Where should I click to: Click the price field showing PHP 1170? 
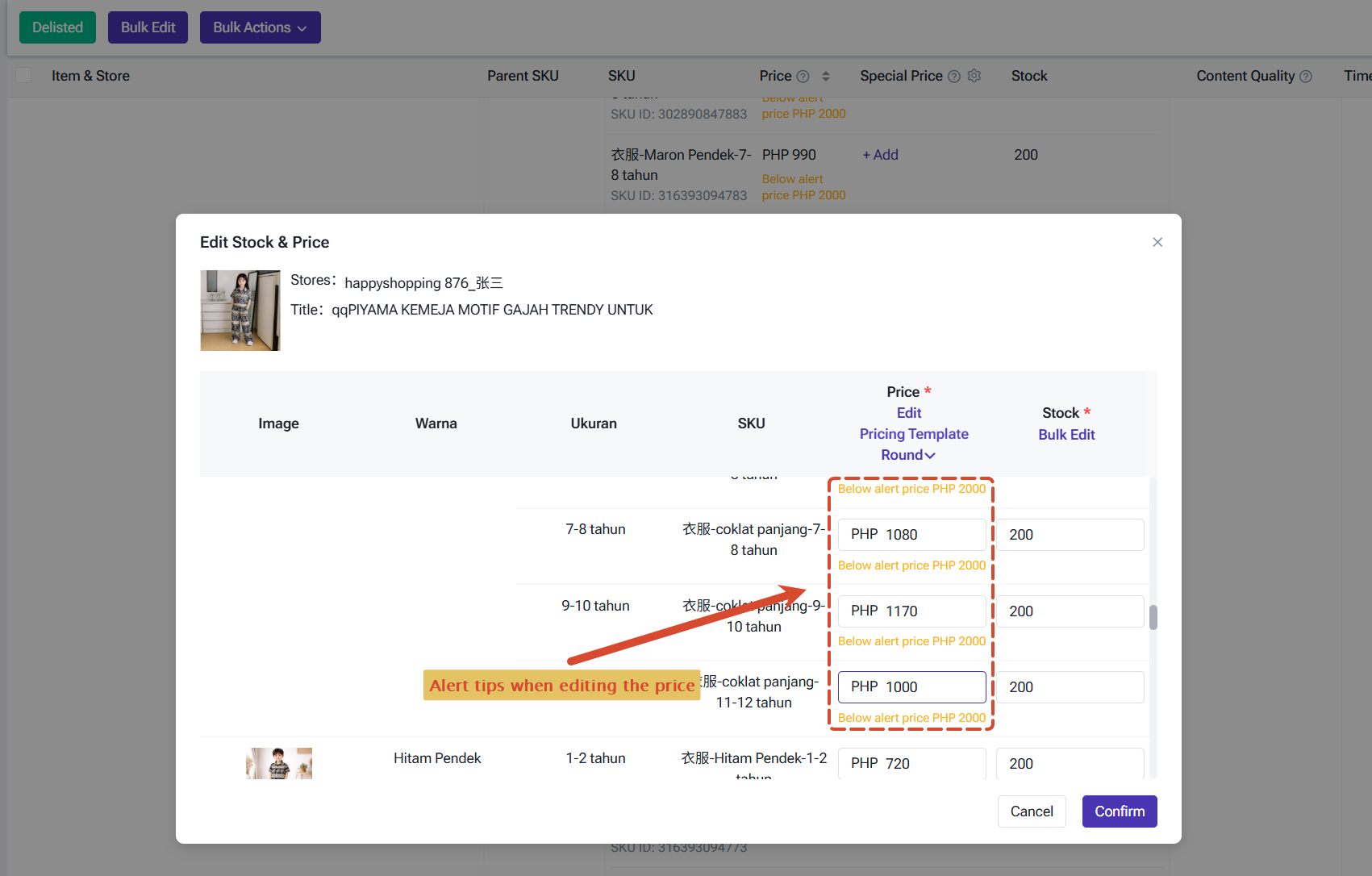911,611
